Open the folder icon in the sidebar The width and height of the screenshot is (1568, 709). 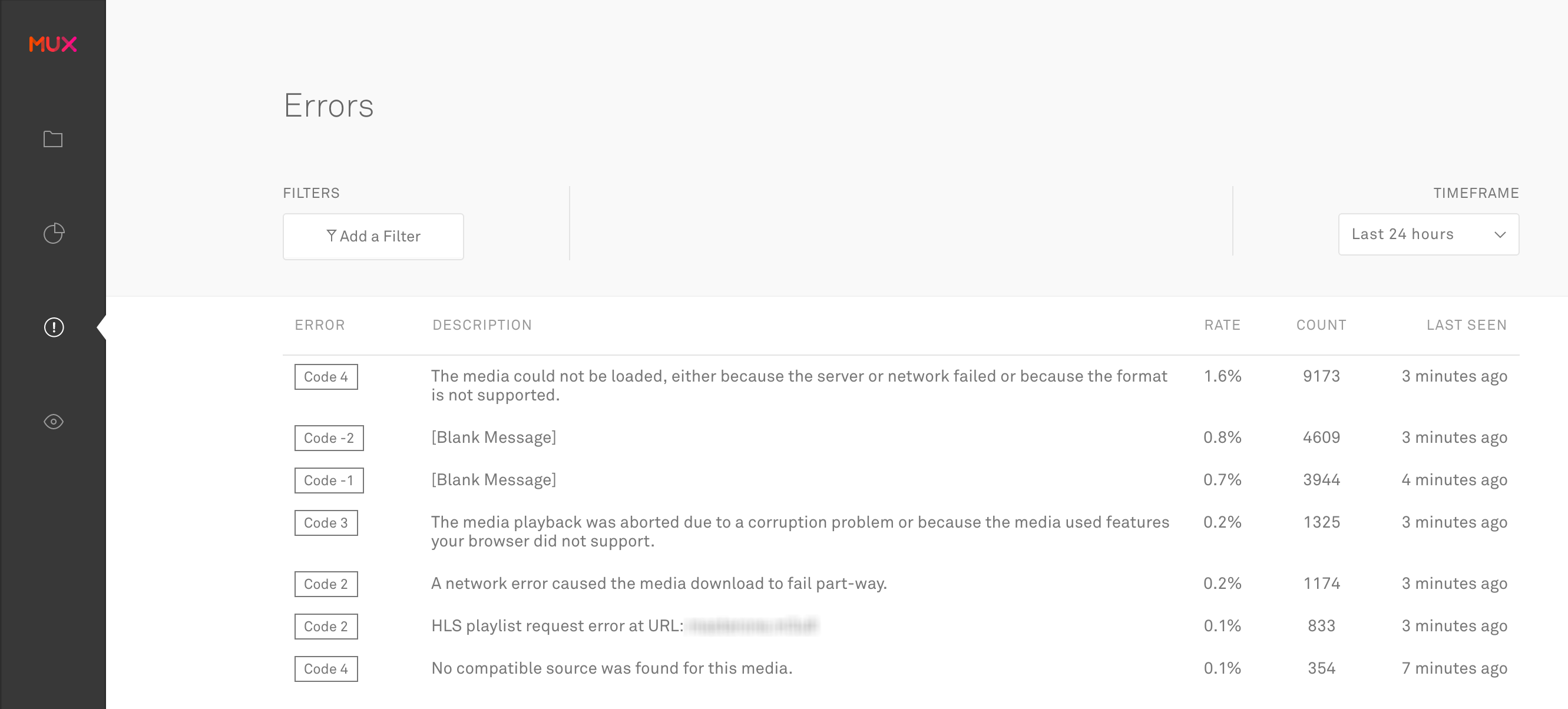tap(53, 140)
